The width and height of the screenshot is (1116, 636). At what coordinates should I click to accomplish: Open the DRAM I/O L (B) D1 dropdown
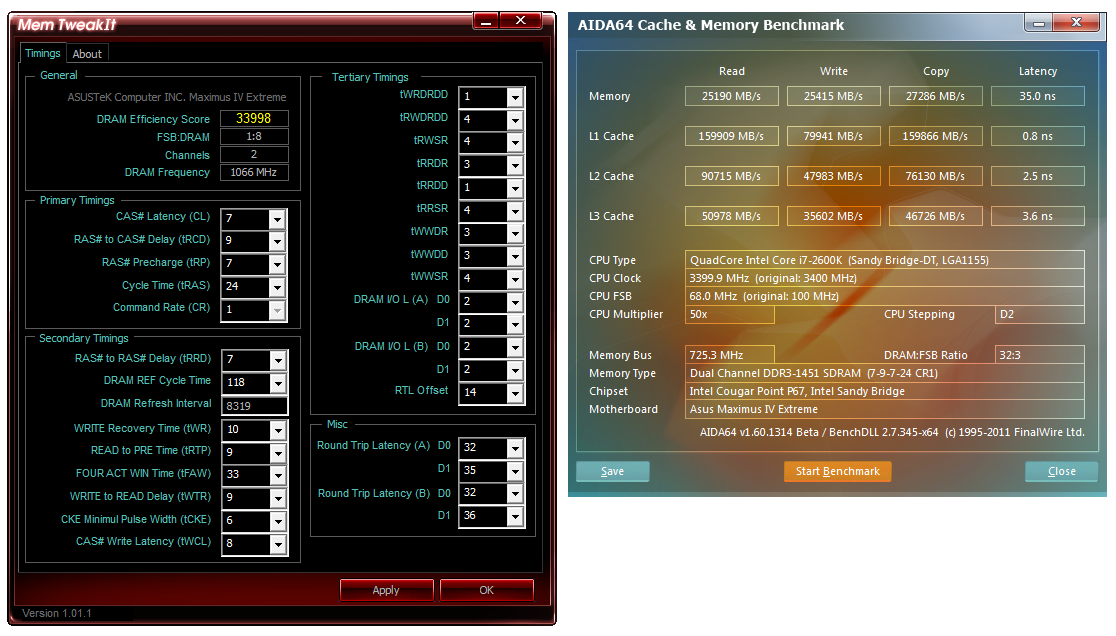[x=515, y=371]
